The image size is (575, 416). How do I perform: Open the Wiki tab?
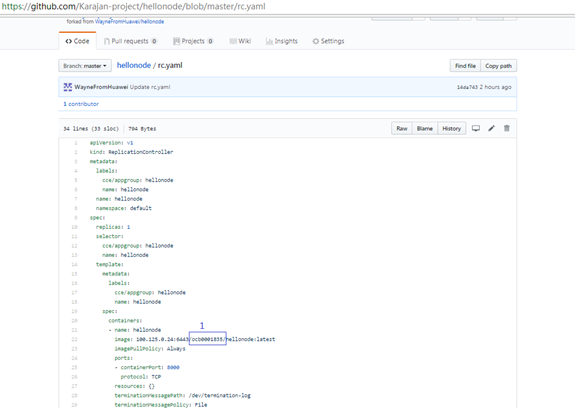coord(240,41)
